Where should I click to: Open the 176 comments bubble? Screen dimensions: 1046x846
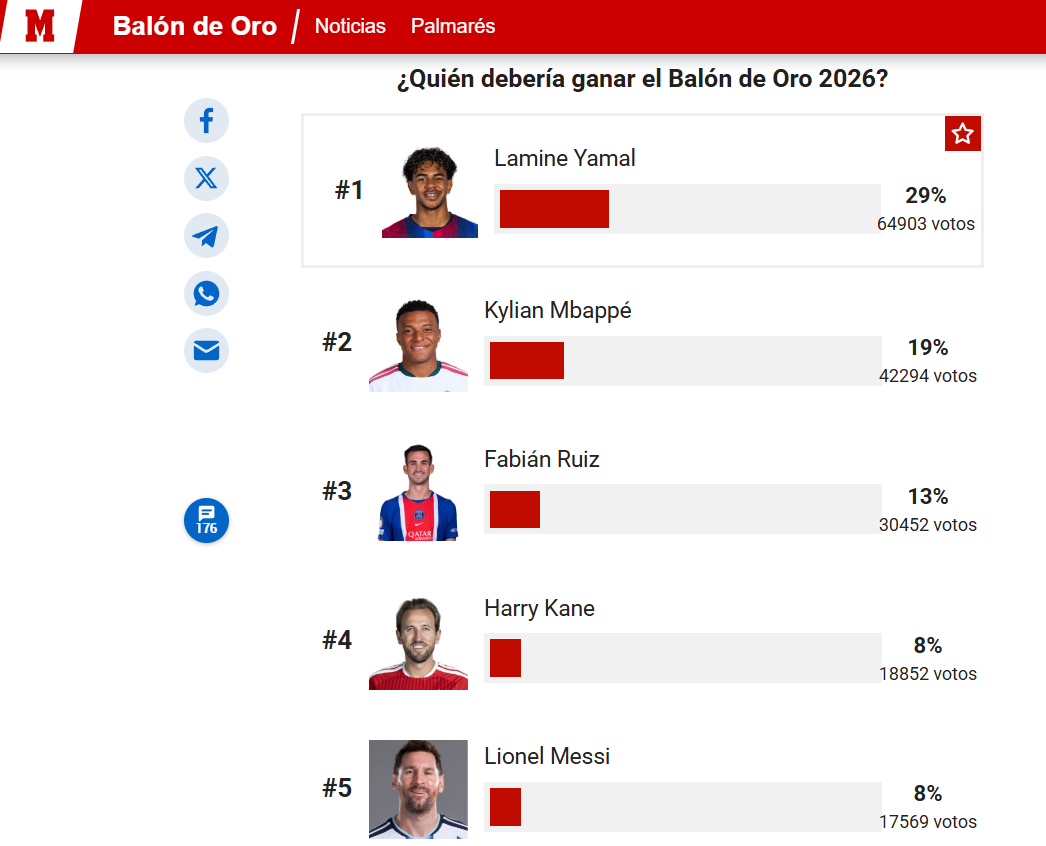pyautogui.click(x=206, y=520)
